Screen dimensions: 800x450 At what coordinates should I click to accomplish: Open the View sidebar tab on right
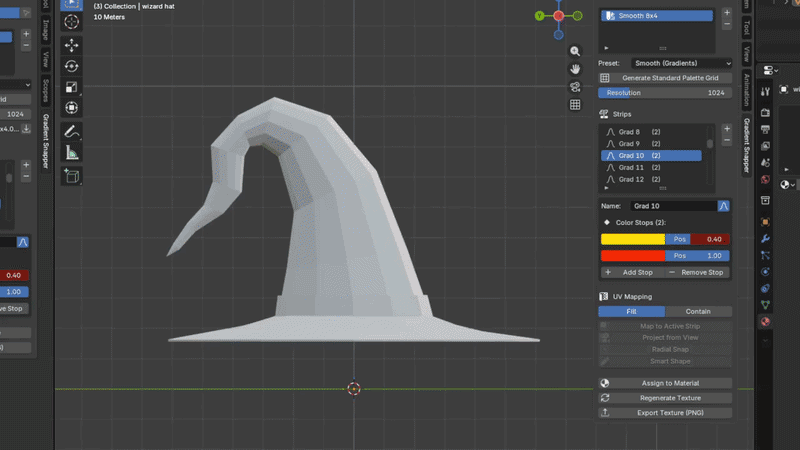coord(746,54)
